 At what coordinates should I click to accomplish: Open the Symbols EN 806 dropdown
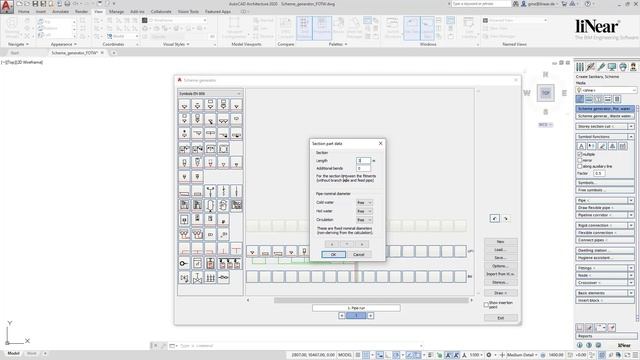[210, 93]
